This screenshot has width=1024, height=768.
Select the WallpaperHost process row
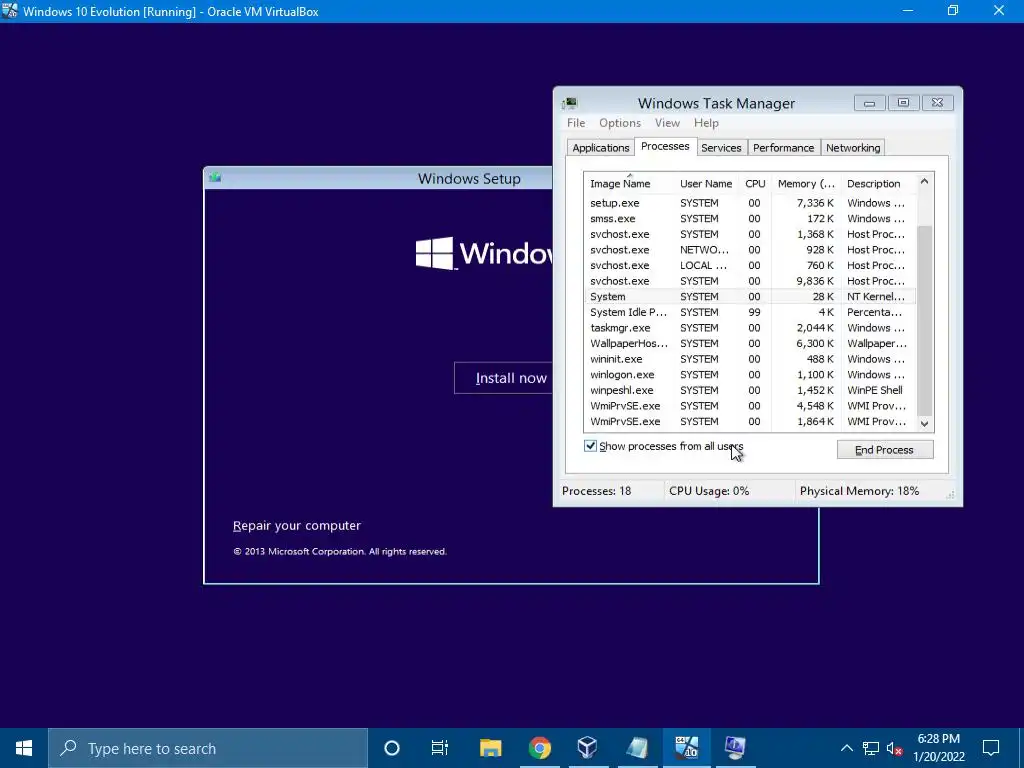tap(750, 344)
